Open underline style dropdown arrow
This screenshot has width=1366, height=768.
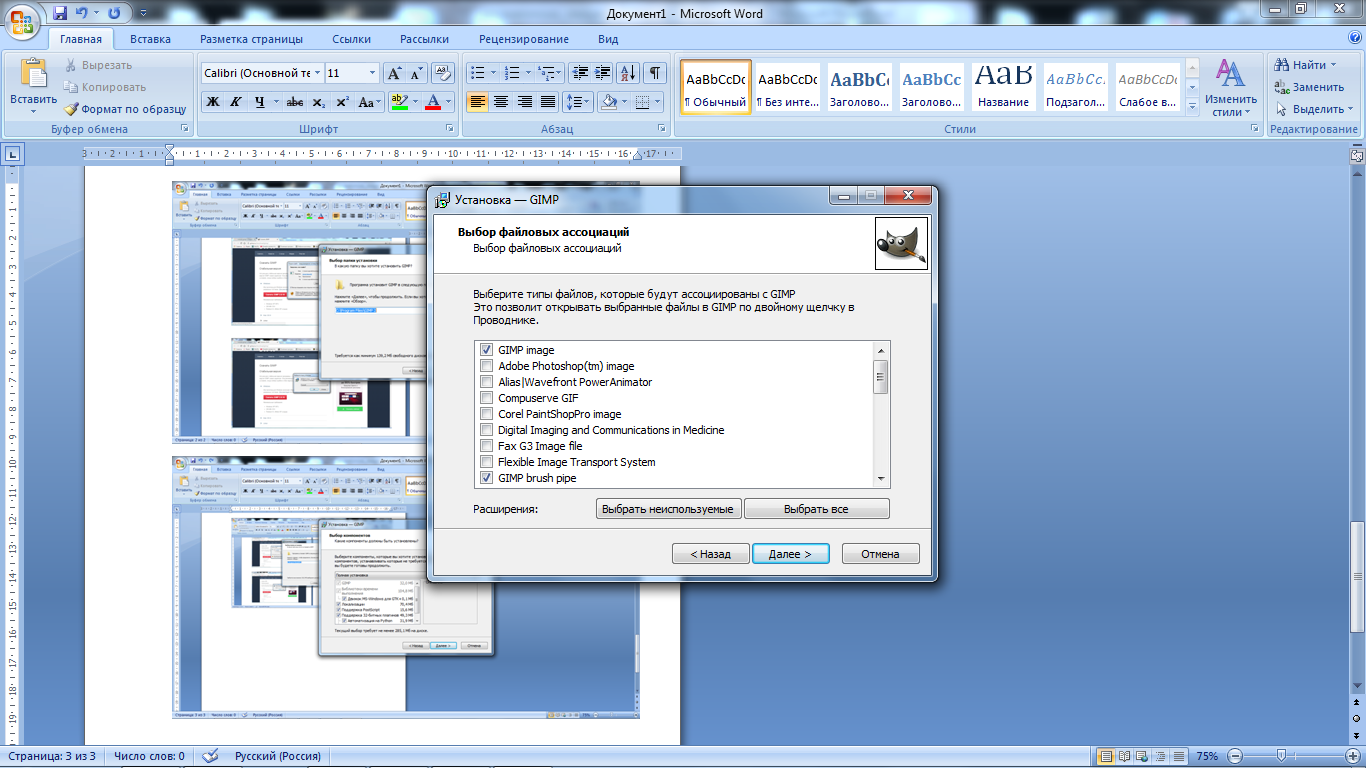[x=275, y=102]
